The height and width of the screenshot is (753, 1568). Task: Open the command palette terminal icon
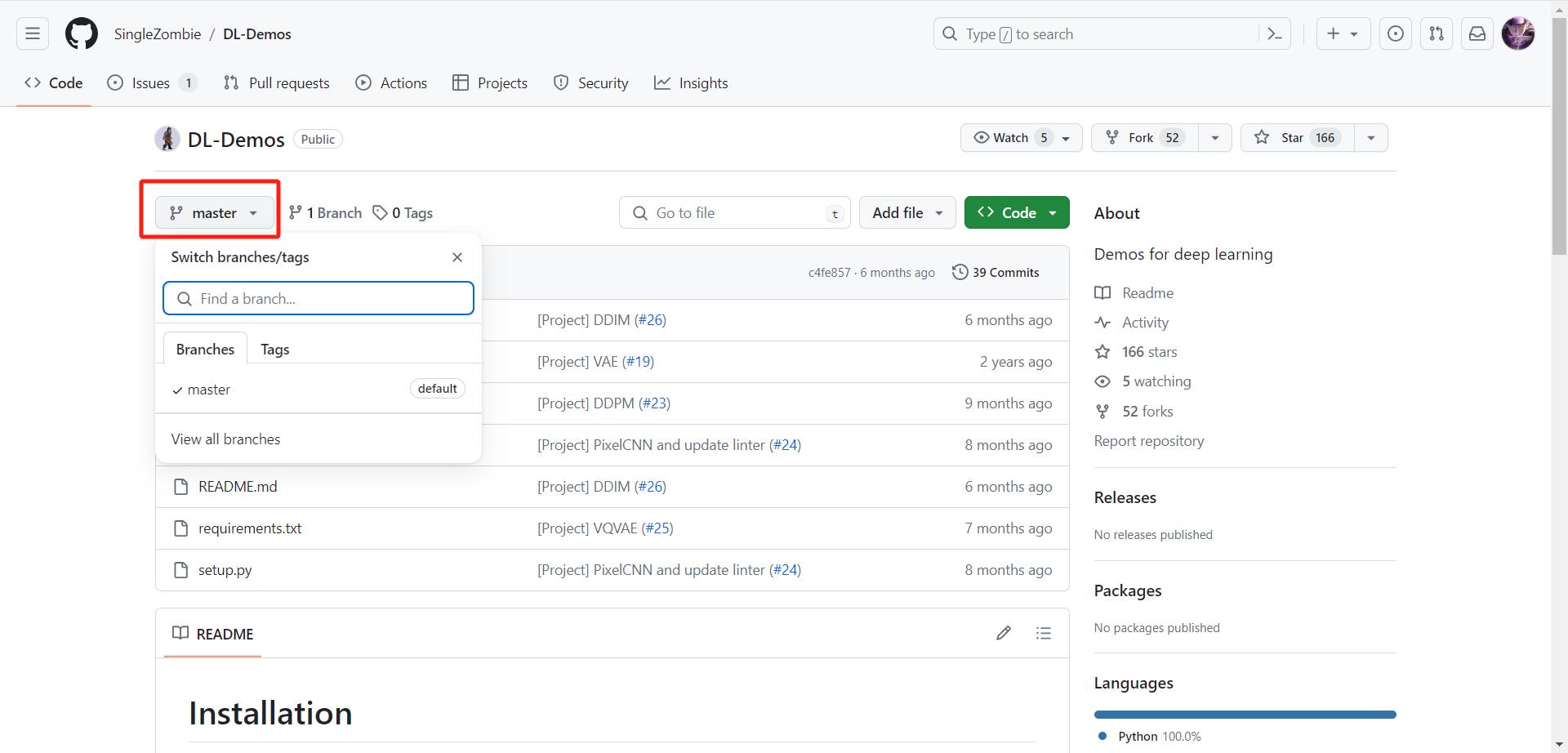(1275, 33)
